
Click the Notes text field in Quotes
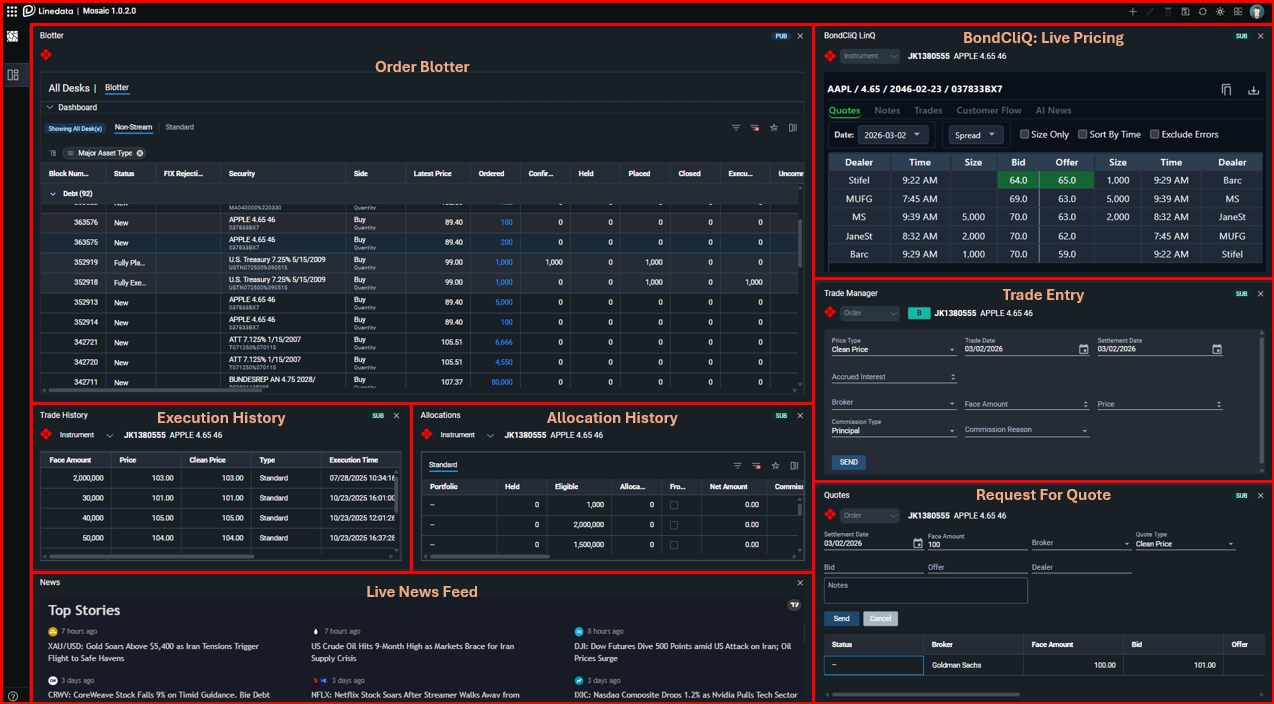click(x=925, y=591)
